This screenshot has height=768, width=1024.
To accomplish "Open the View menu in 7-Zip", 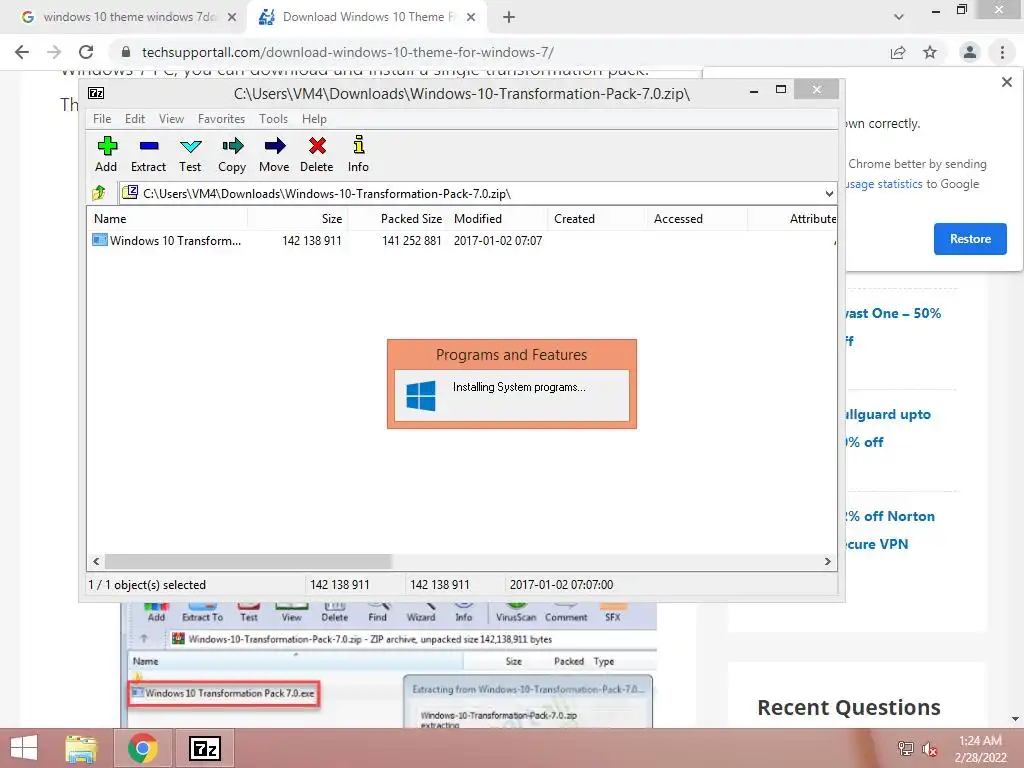I will click(x=171, y=119).
